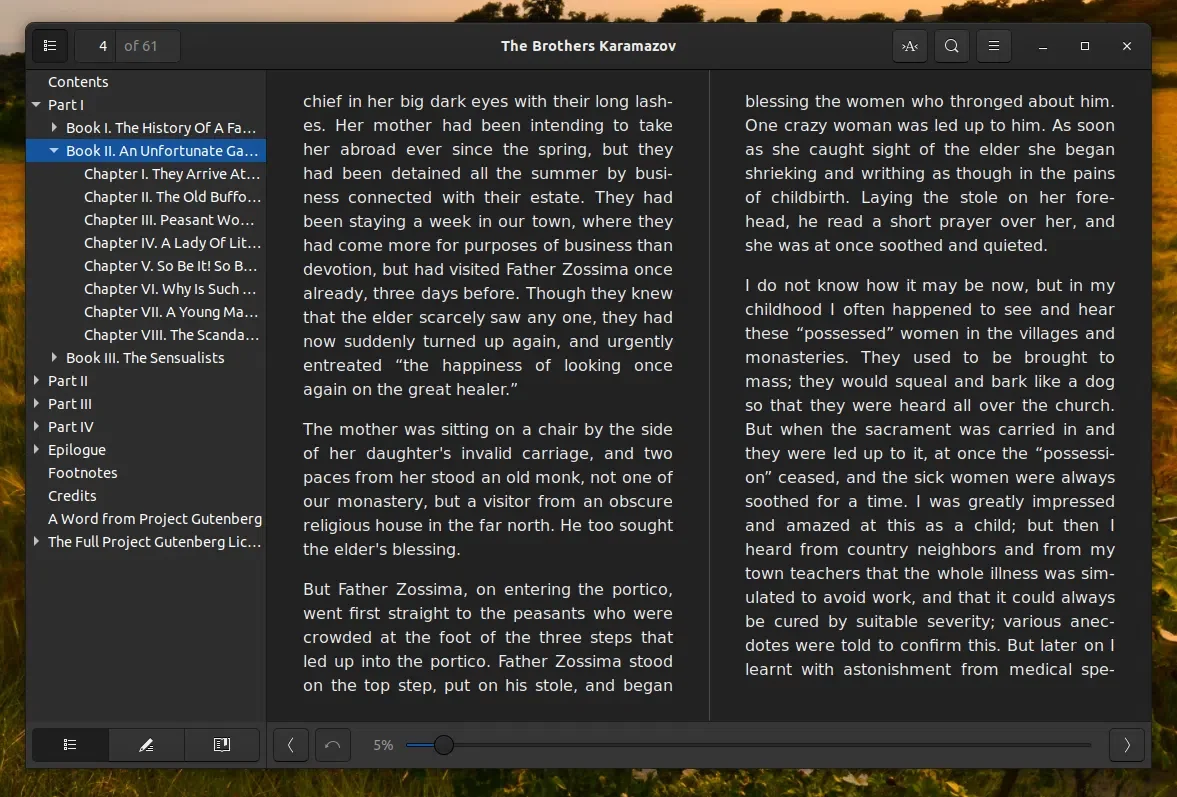Go to the next page
The height and width of the screenshot is (797, 1177).
(x=1127, y=744)
